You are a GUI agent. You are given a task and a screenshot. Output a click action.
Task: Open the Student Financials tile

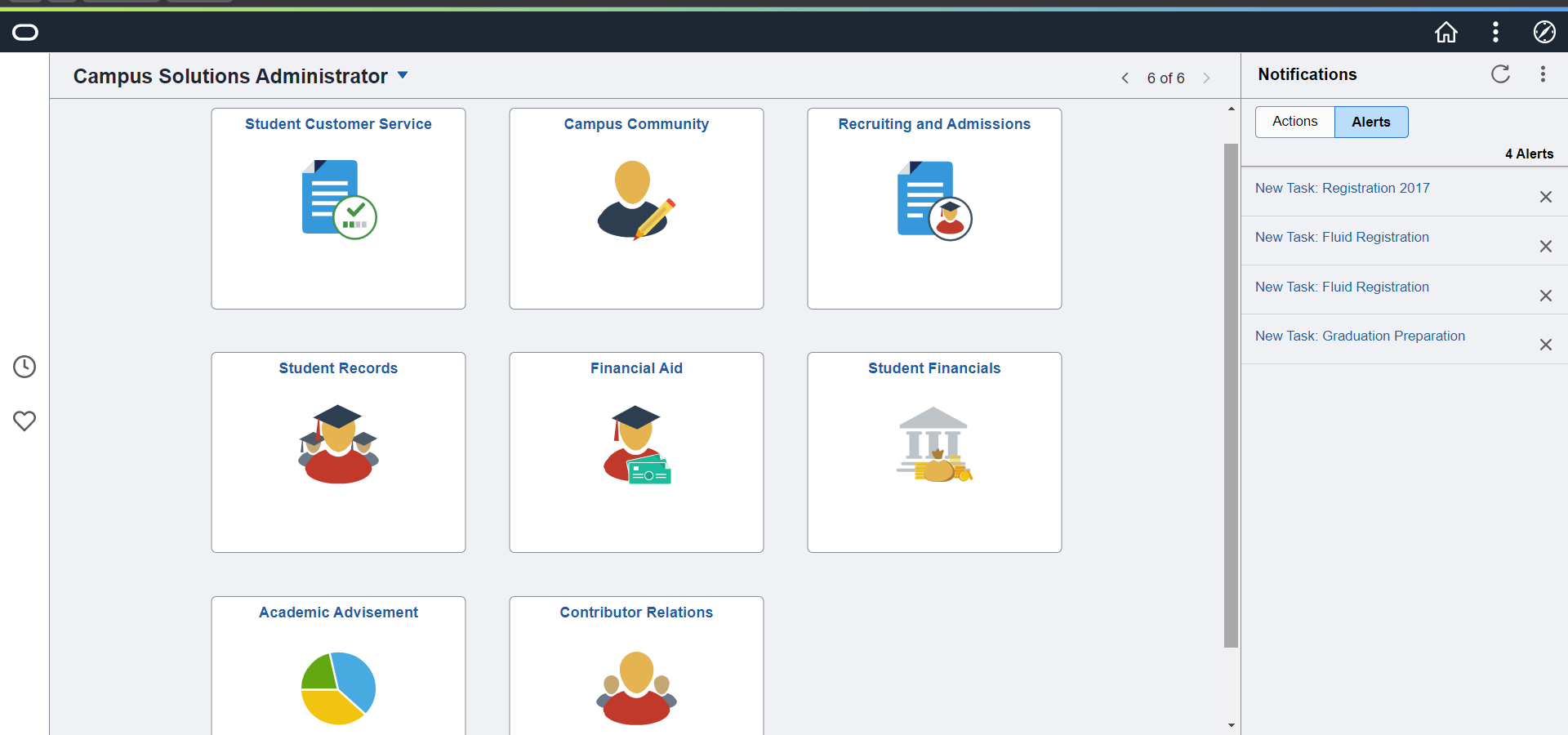[x=933, y=452]
